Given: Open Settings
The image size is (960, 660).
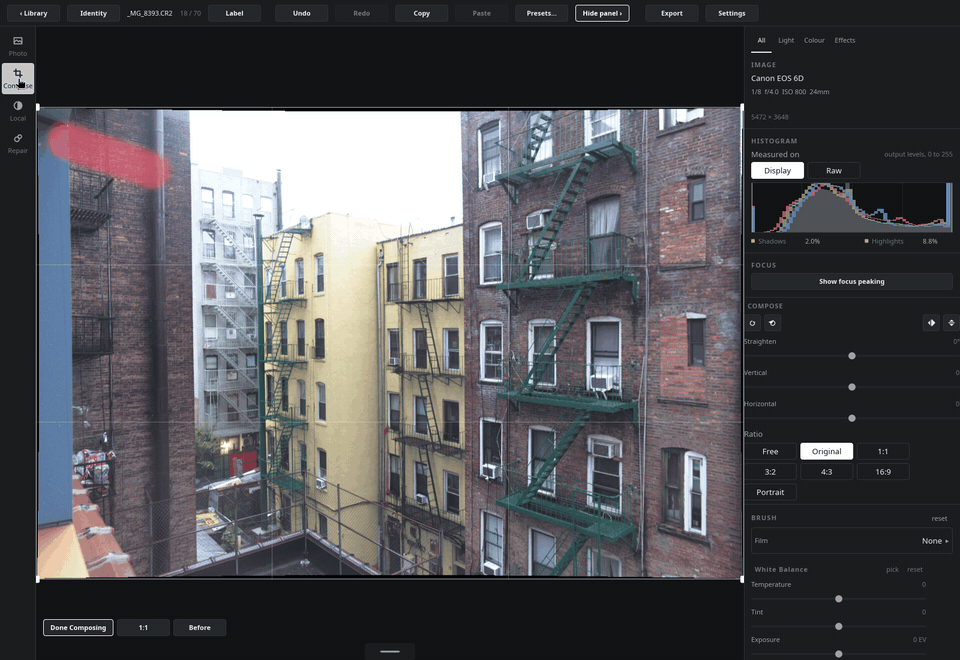Looking at the screenshot, I should [x=732, y=13].
